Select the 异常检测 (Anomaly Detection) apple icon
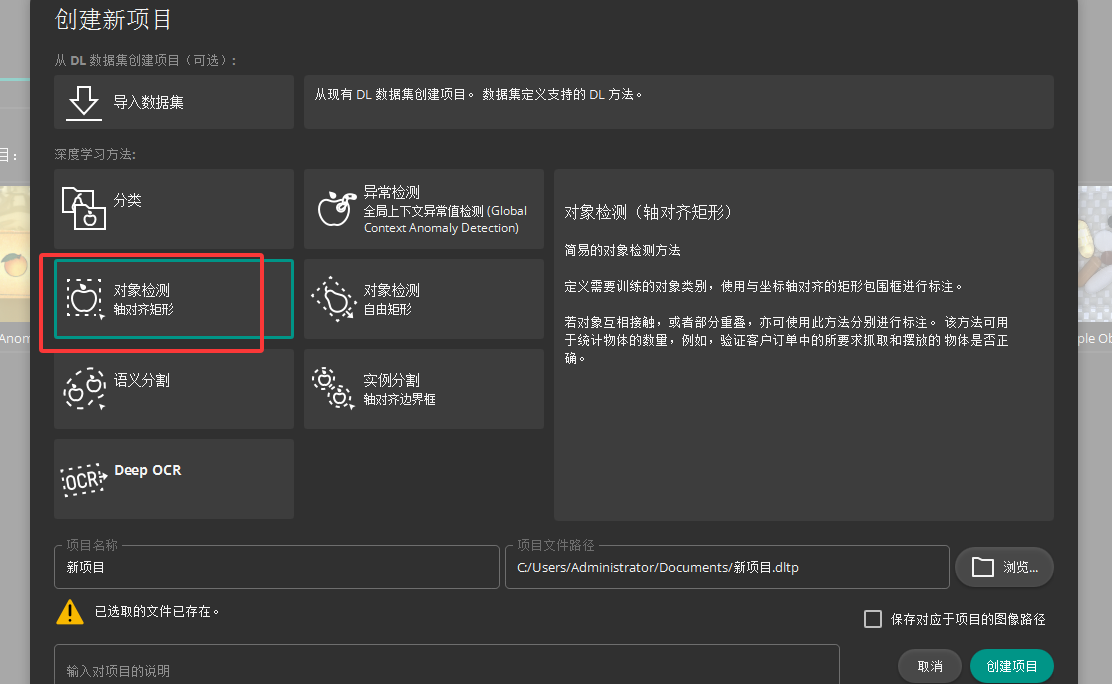 [x=334, y=207]
